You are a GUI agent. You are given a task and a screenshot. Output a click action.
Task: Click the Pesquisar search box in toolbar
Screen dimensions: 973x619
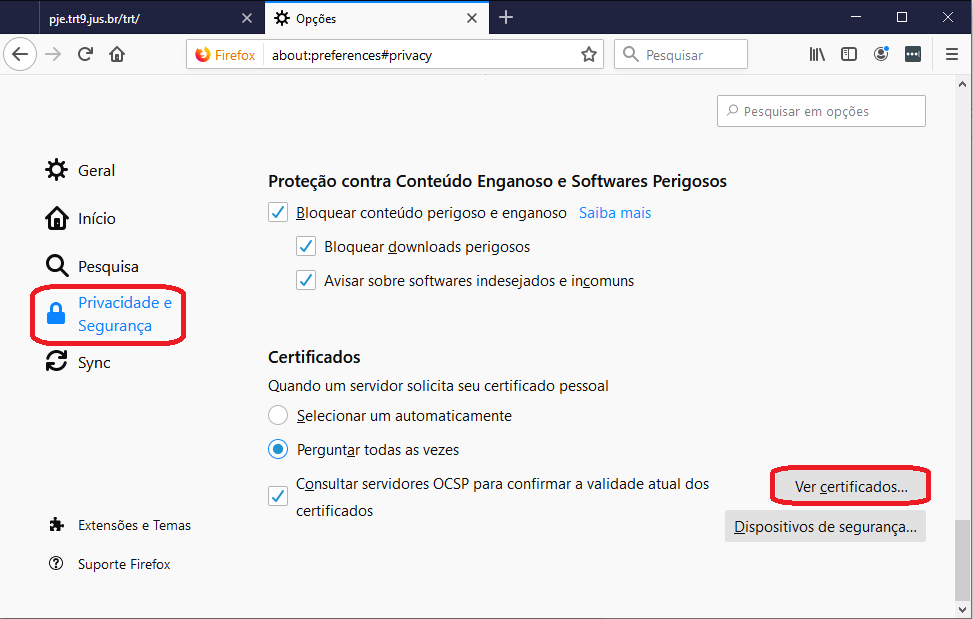coord(681,55)
